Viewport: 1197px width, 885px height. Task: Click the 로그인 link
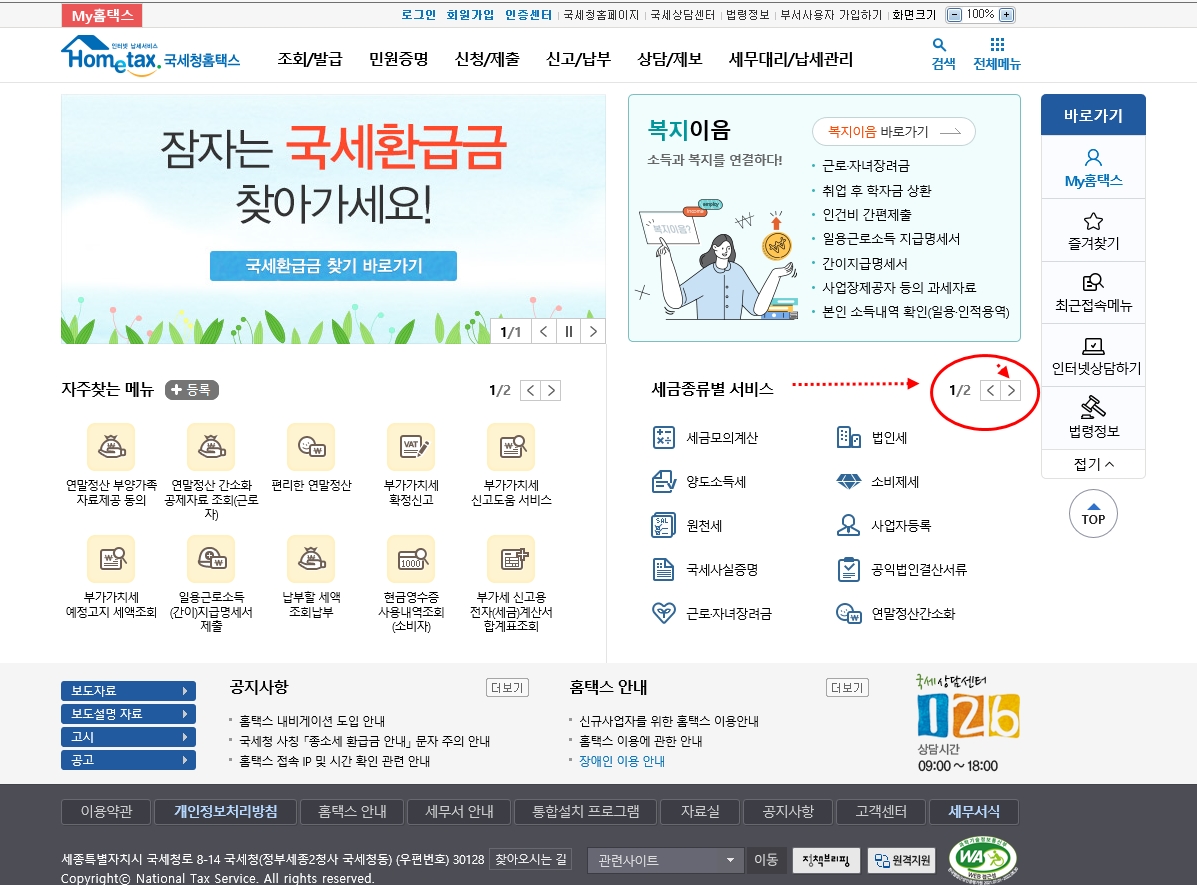418,15
